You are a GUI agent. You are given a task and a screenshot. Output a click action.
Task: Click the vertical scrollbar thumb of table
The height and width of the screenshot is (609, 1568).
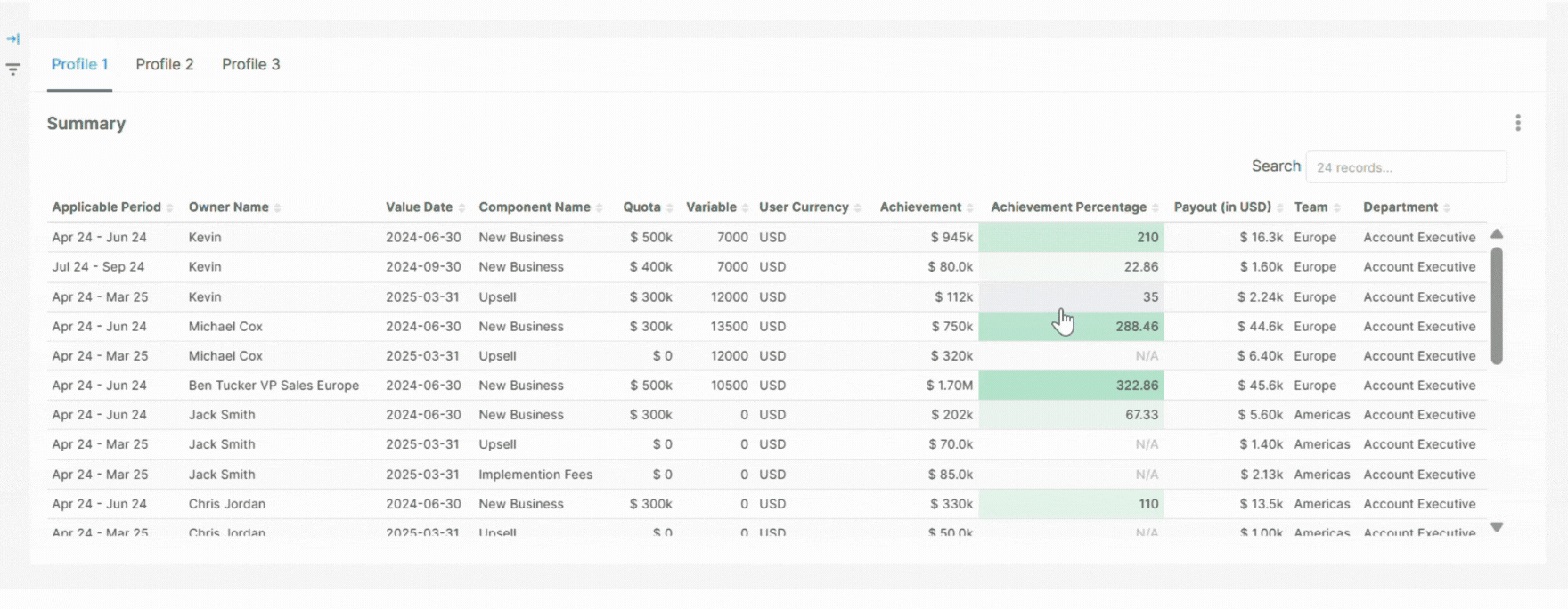click(x=1497, y=305)
